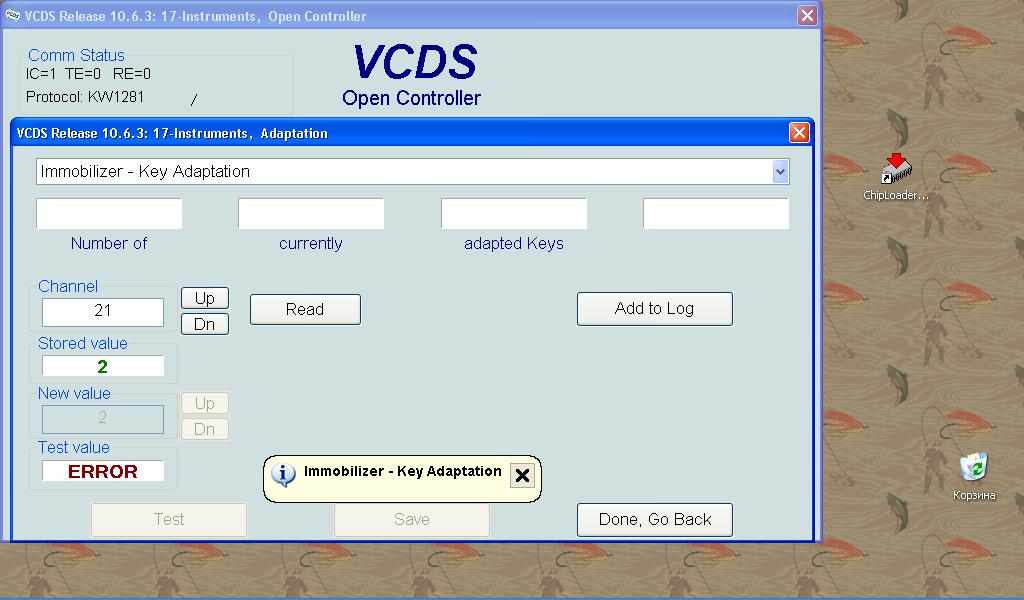Click the fourth unlabeled measurement field
The height and width of the screenshot is (600, 1024).
click(716, 214)
